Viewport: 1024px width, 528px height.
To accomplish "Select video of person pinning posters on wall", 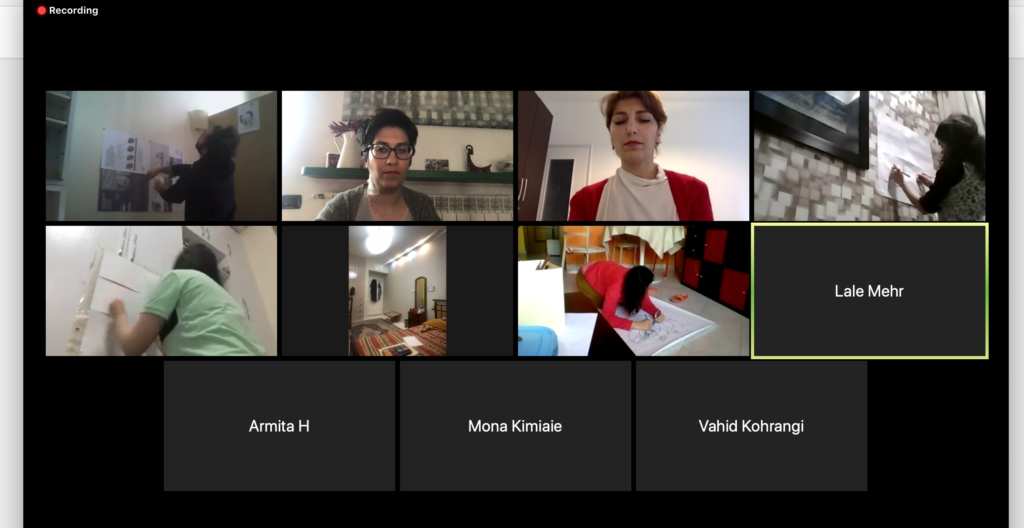I will (x=161, y=156).
